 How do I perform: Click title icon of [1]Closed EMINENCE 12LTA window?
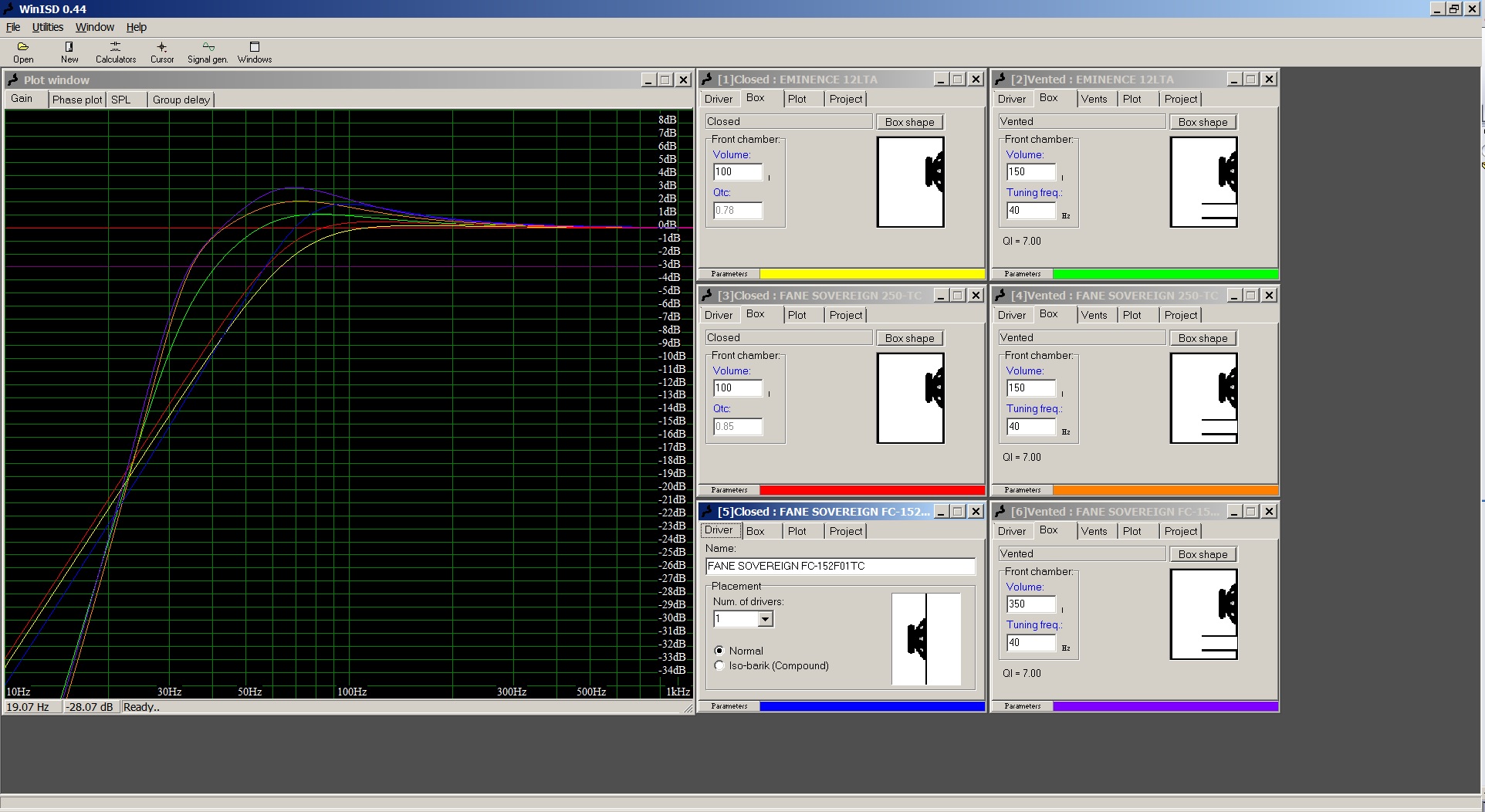[707, 79]
